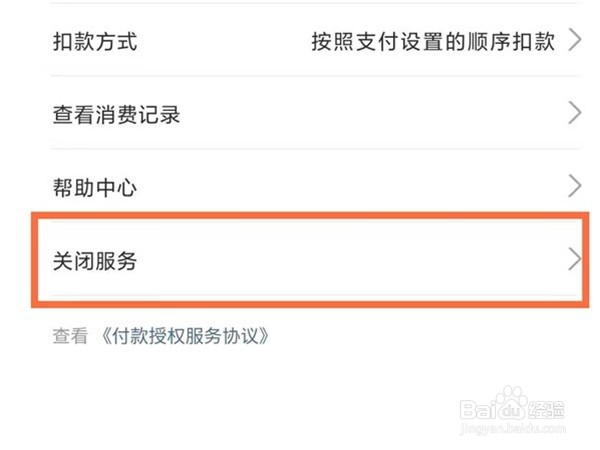Image resolution: width=600 pixels, height=450 pixels.
Task: Select the 扣款方式 label
Action: click(x=95, y=43)
